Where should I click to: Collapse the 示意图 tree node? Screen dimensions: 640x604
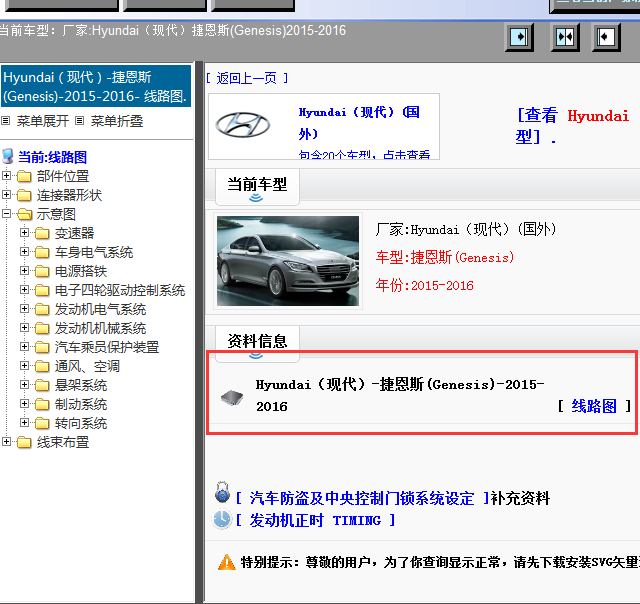[x=6, y=213]
